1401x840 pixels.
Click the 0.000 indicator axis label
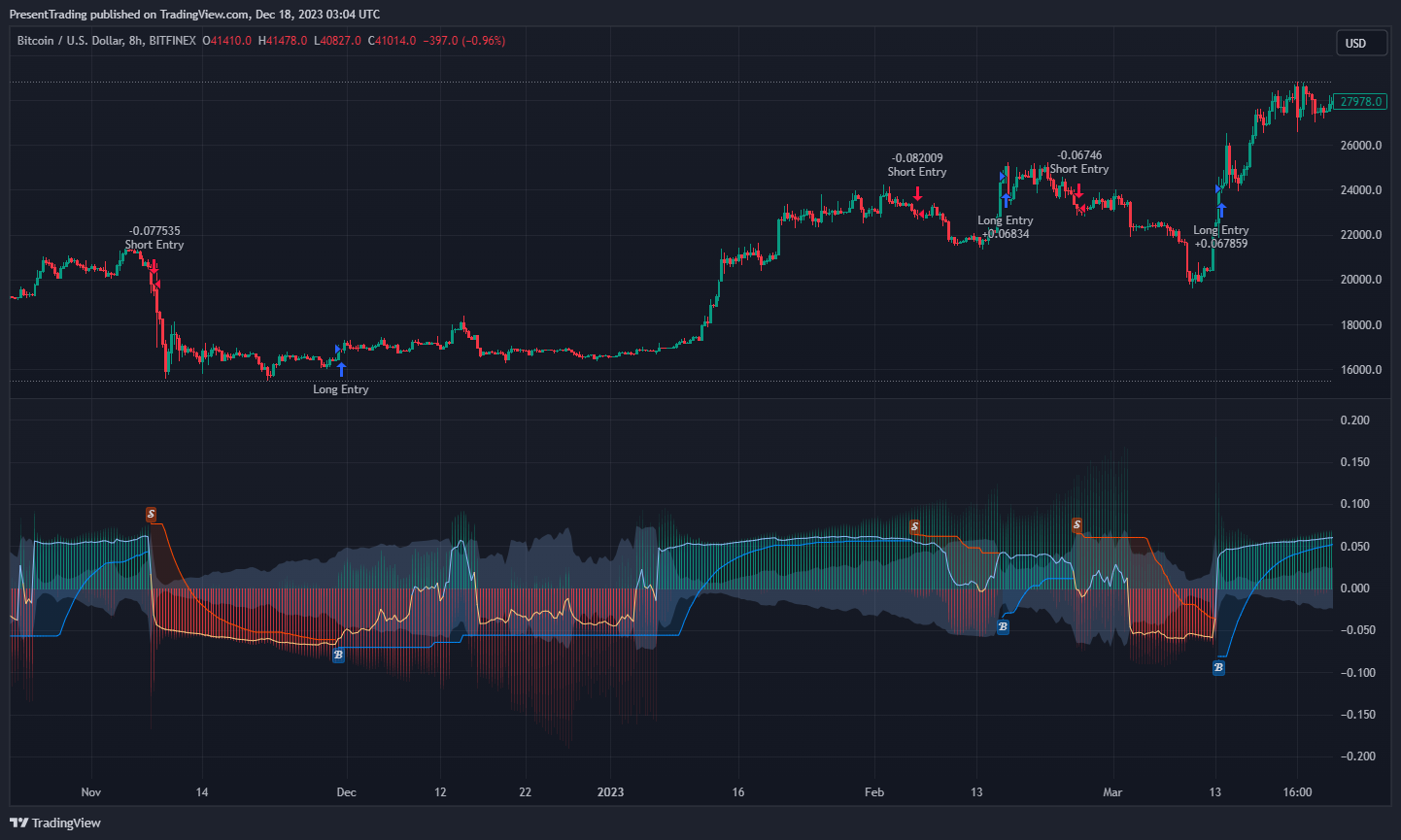tap(1355, 588)
